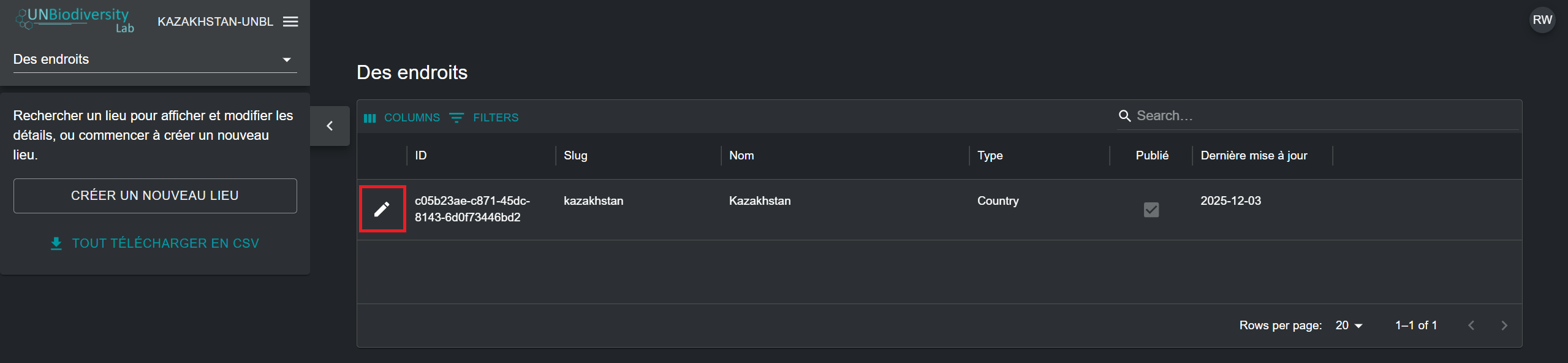
Task: Click CRÉER UN NOUVEAU LIEU button
Action: (155, 196)
